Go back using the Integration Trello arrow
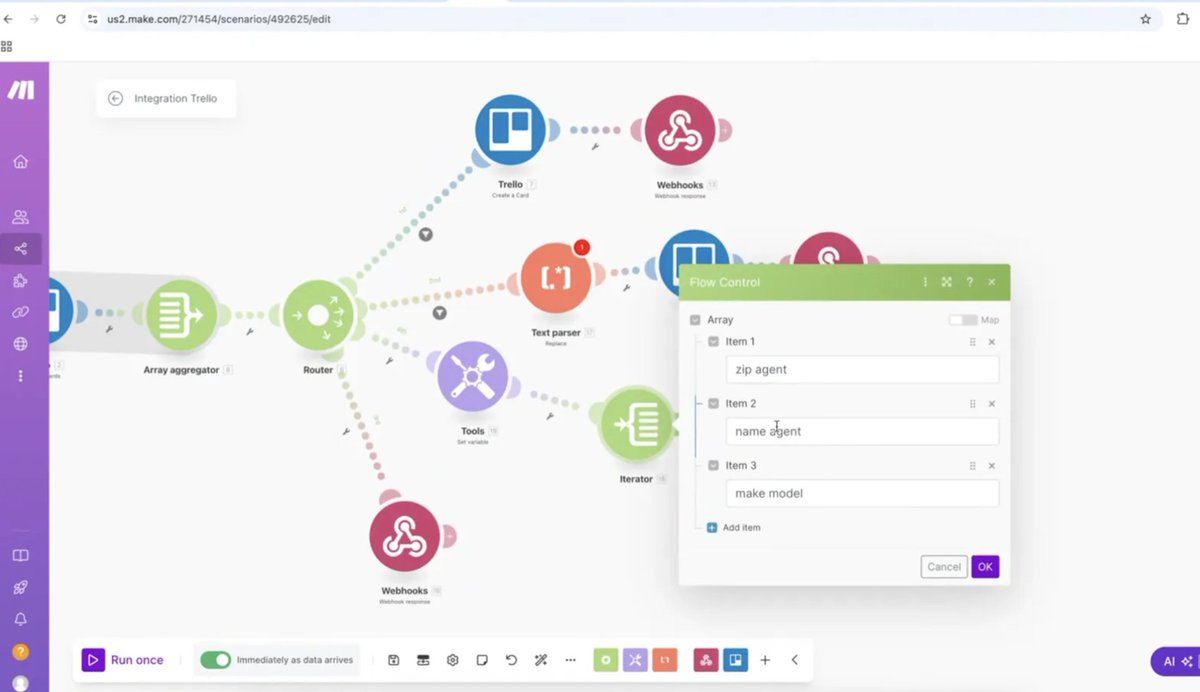 tap(115, 98)
